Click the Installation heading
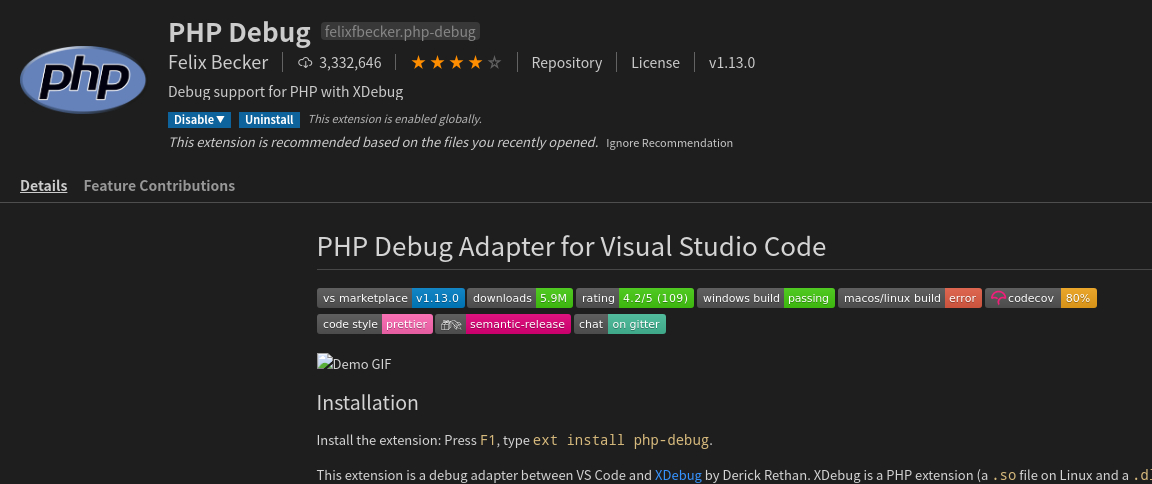This screenshot has height=484, width=1152. [x=367, y=402]
